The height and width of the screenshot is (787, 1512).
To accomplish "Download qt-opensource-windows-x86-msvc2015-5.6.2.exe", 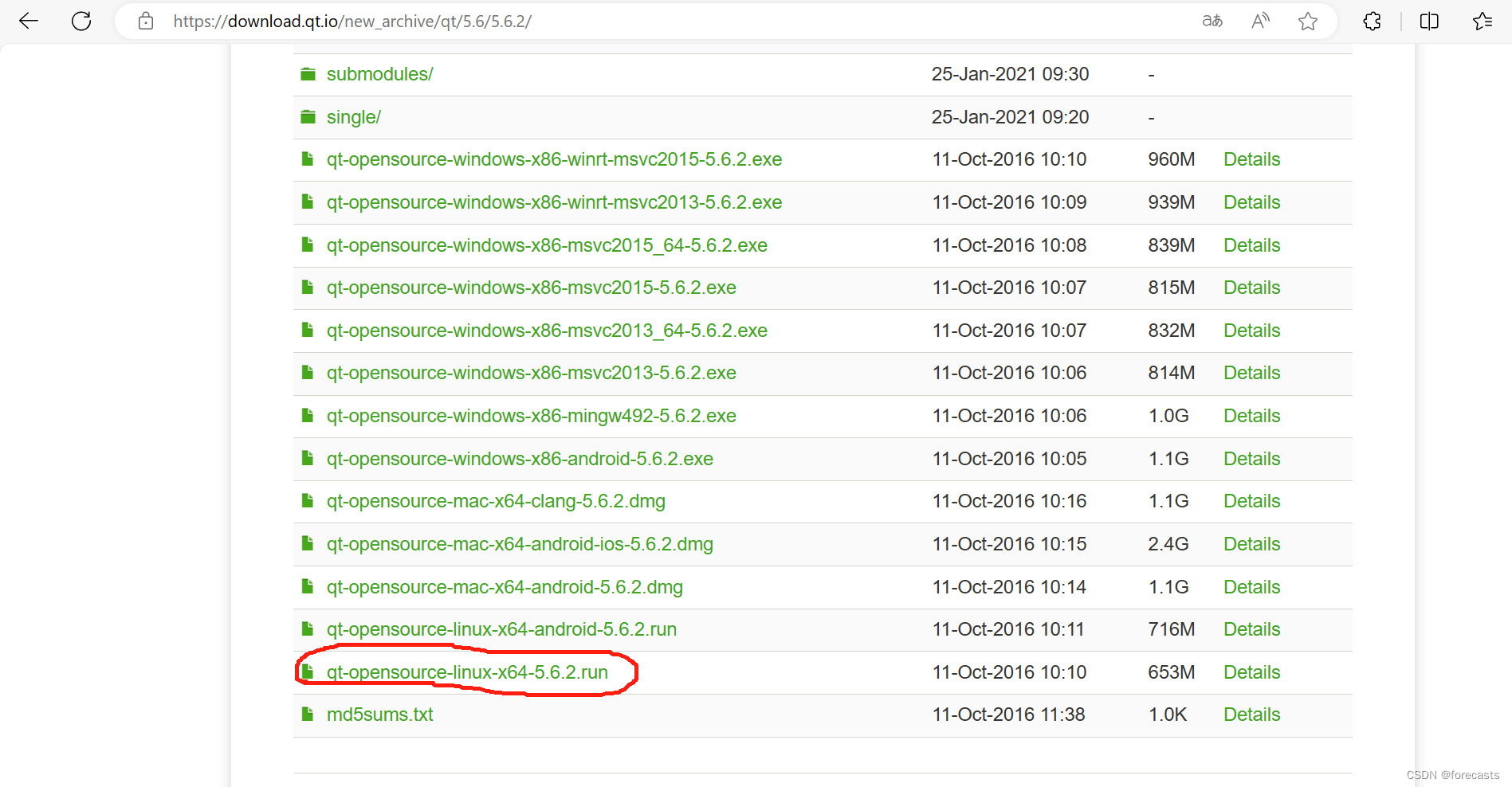I will [532, 288].
